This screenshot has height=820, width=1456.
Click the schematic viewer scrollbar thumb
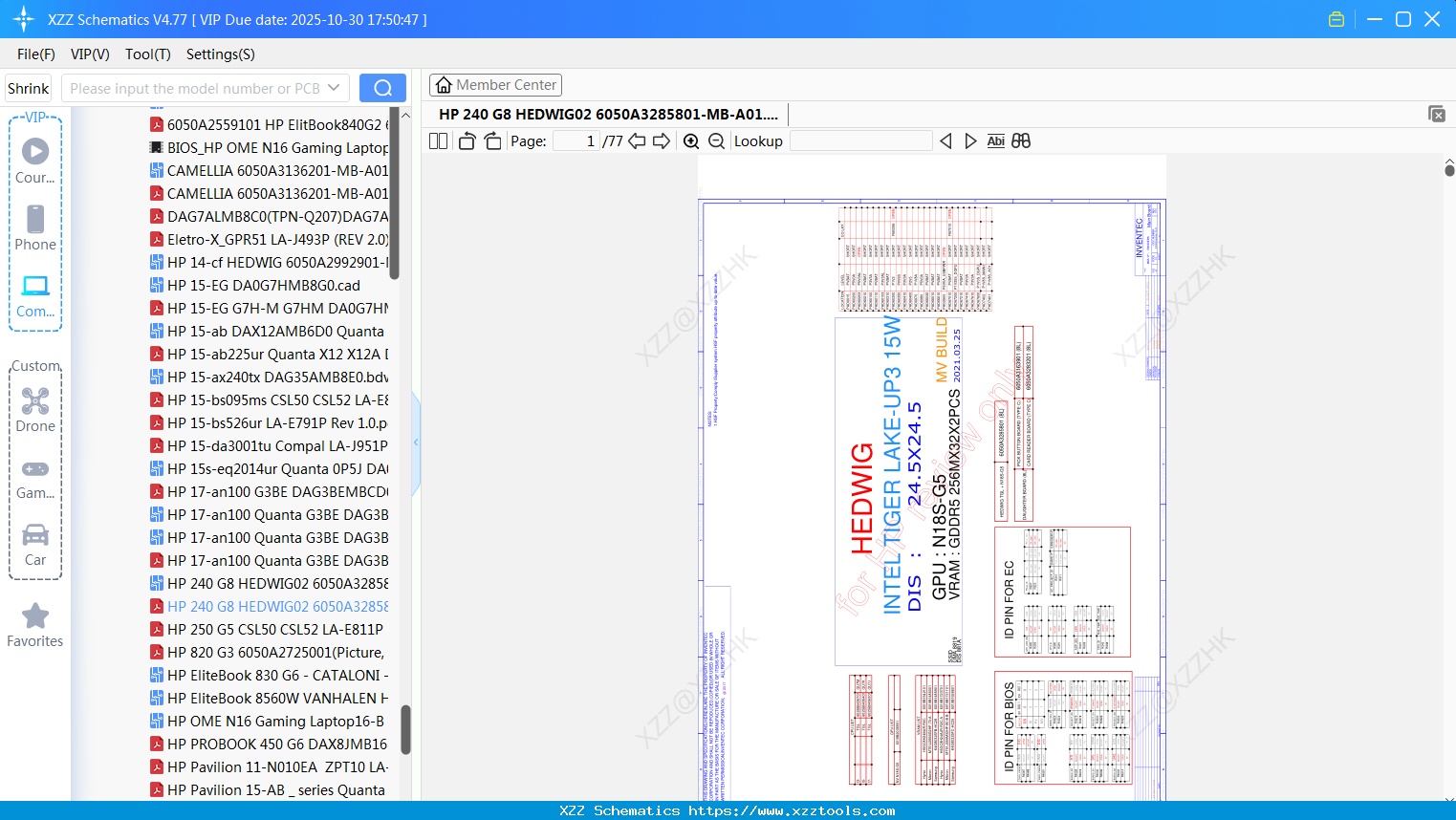(1449, 169)
